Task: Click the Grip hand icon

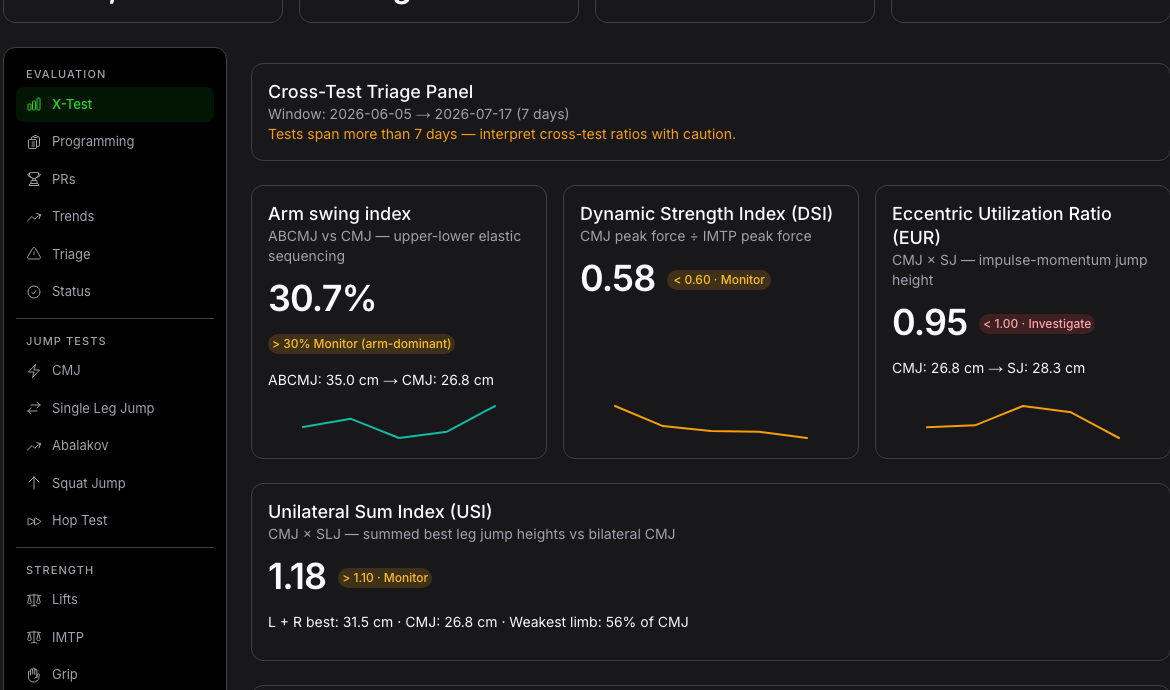Action: point(34,674)
